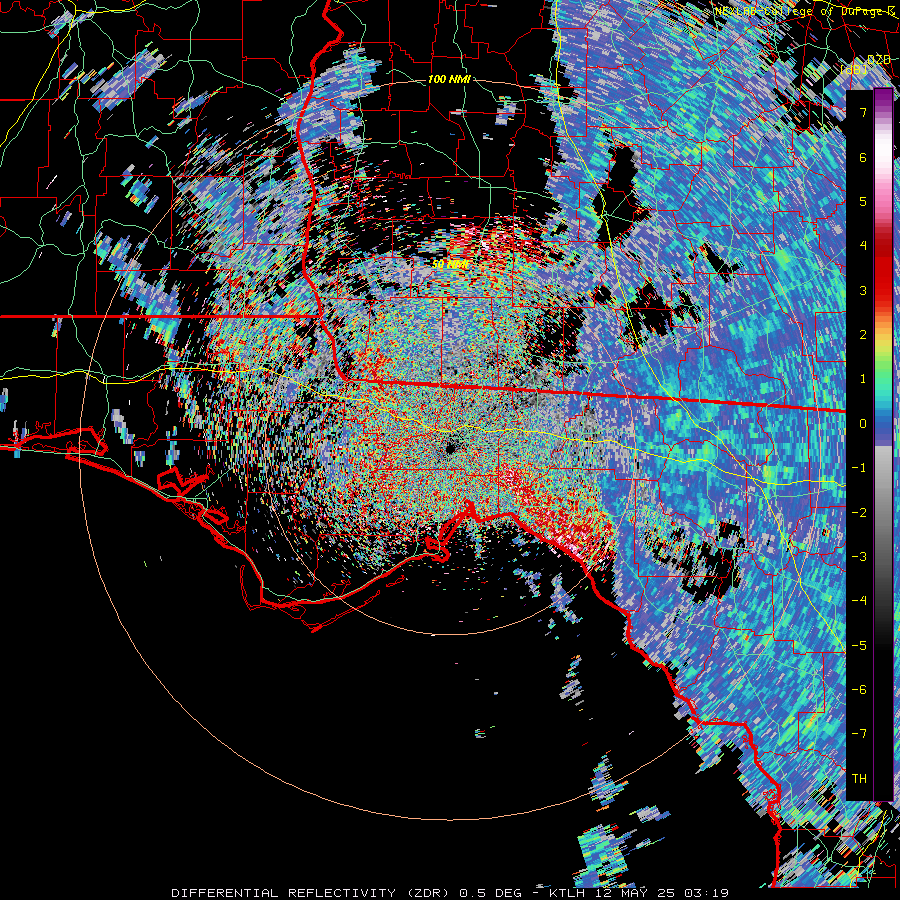Click the "TH" threshold label on the scale
Screen dimensions: 900x900
coord(859,779)
